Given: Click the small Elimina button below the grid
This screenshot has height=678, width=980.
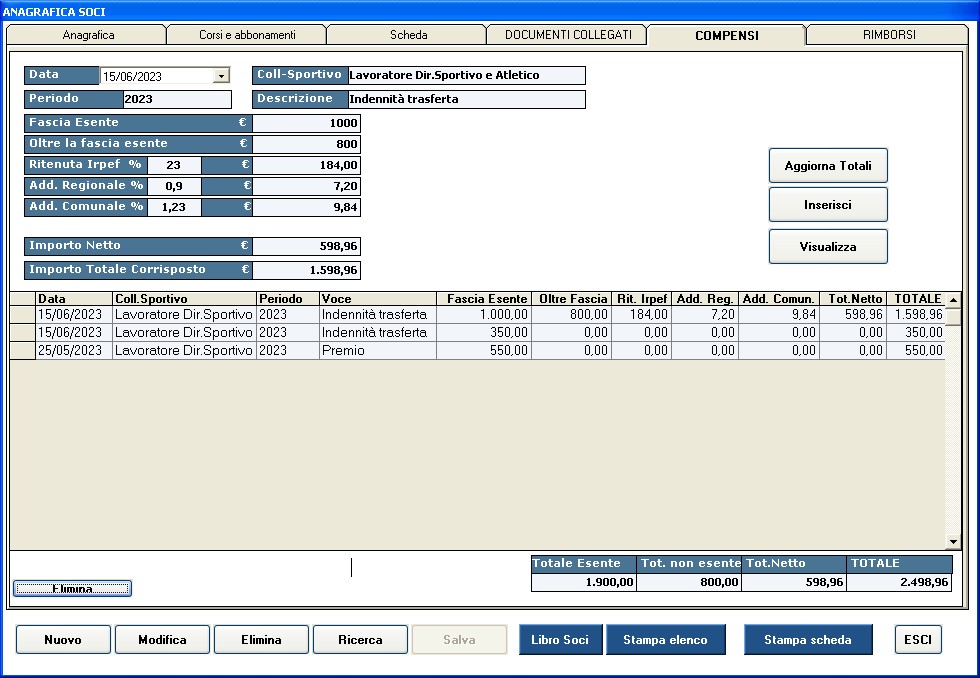Looking at the screenshot, I should (72, 589).
